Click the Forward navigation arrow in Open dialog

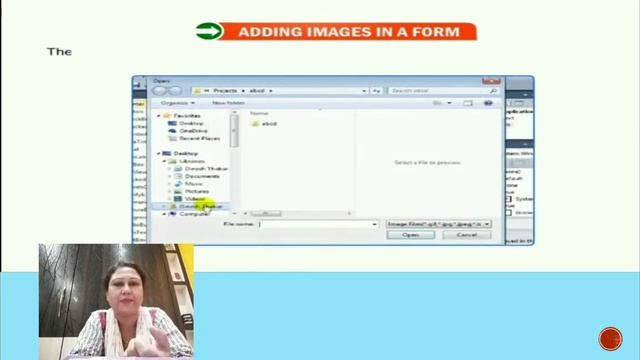tap(175, 91)
